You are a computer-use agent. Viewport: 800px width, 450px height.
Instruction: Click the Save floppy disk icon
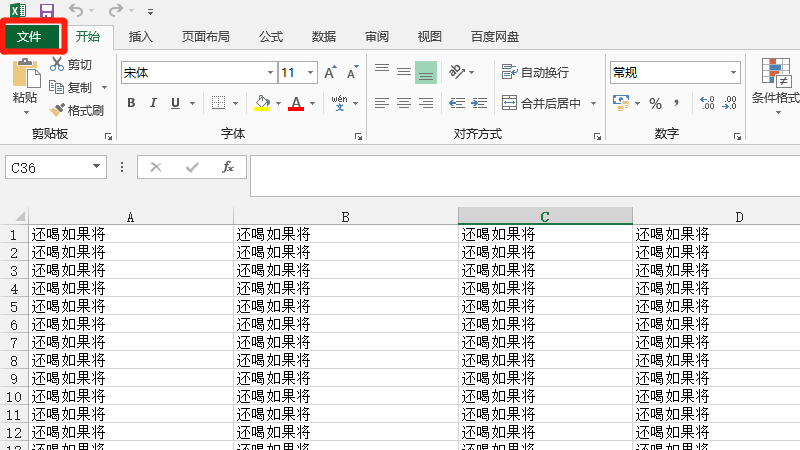tap(46, 11)
